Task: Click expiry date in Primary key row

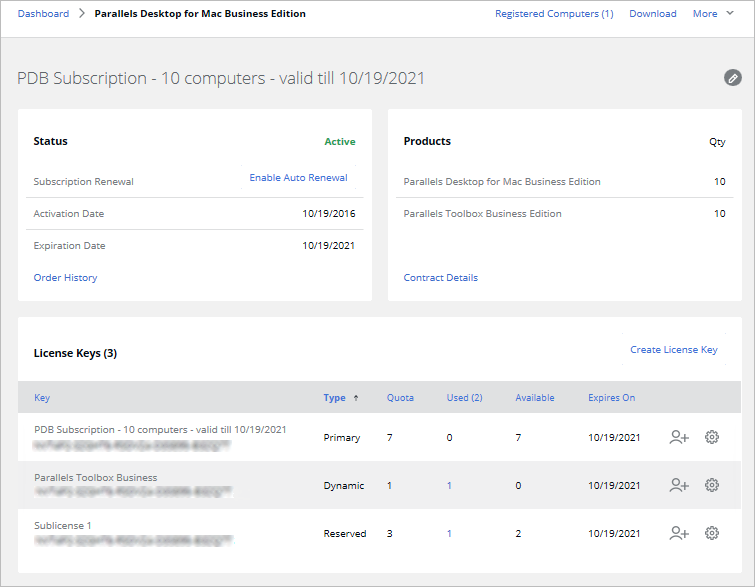Action: 614,438
